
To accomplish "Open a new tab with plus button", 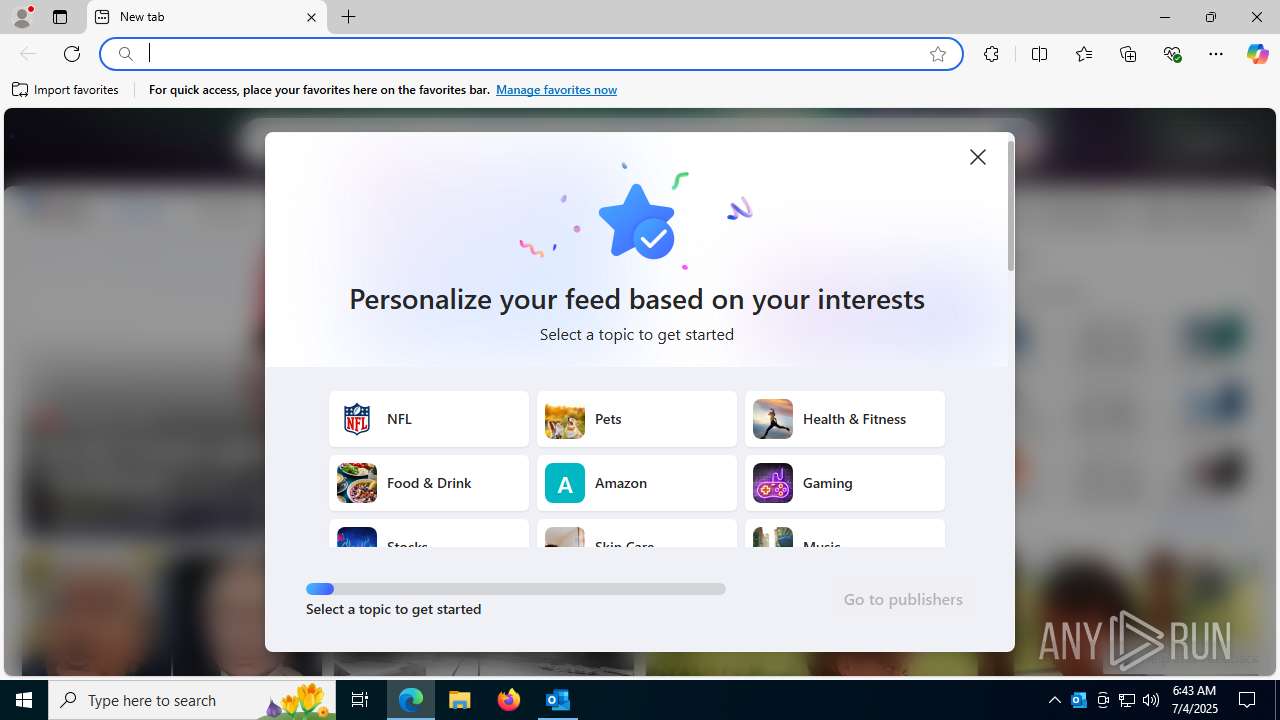I will tap(348, 17).
